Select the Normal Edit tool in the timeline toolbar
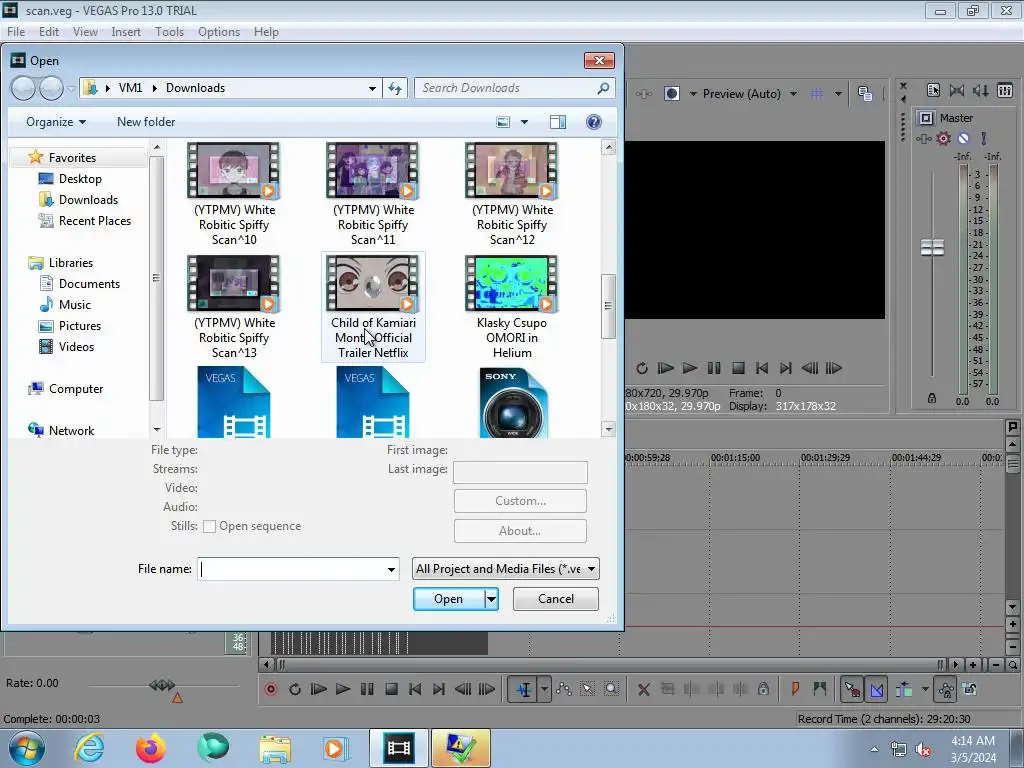The image size is (1024, 768). (524, 689)
